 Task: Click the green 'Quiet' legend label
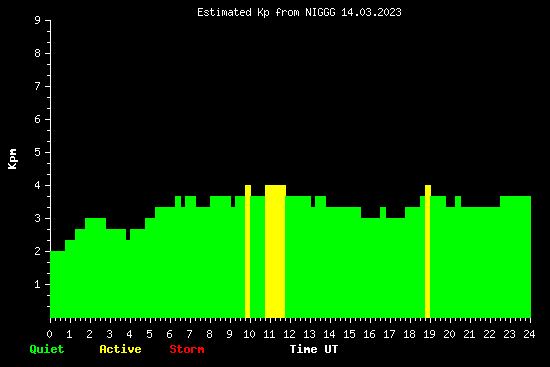pos(47,349)
